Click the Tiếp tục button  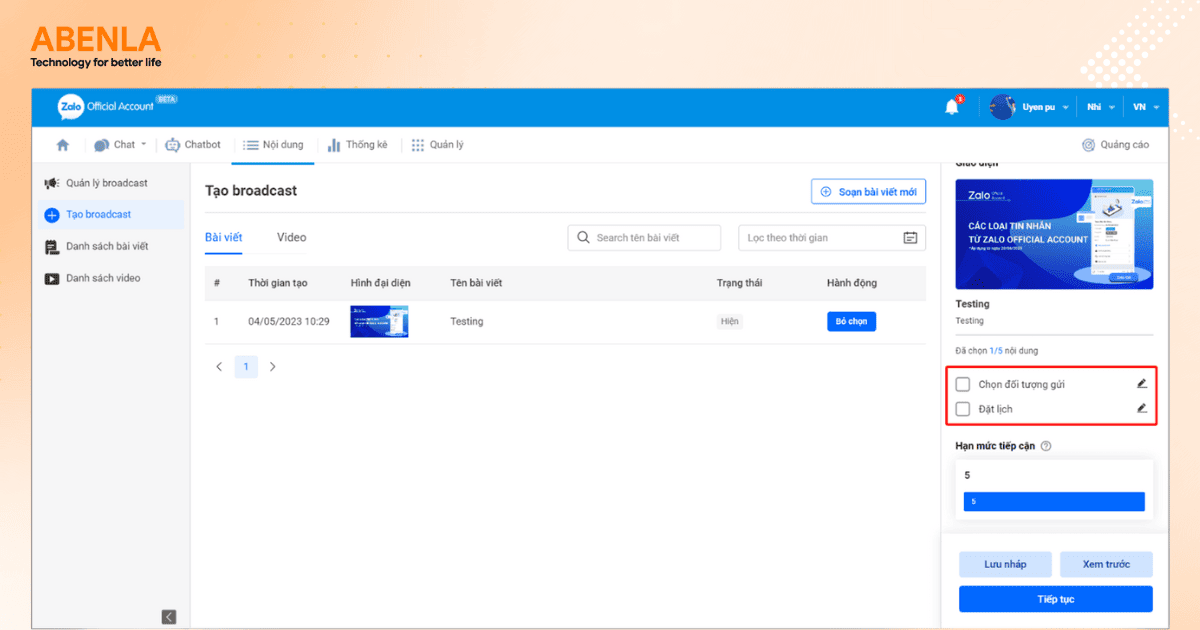coord(1055,599)
